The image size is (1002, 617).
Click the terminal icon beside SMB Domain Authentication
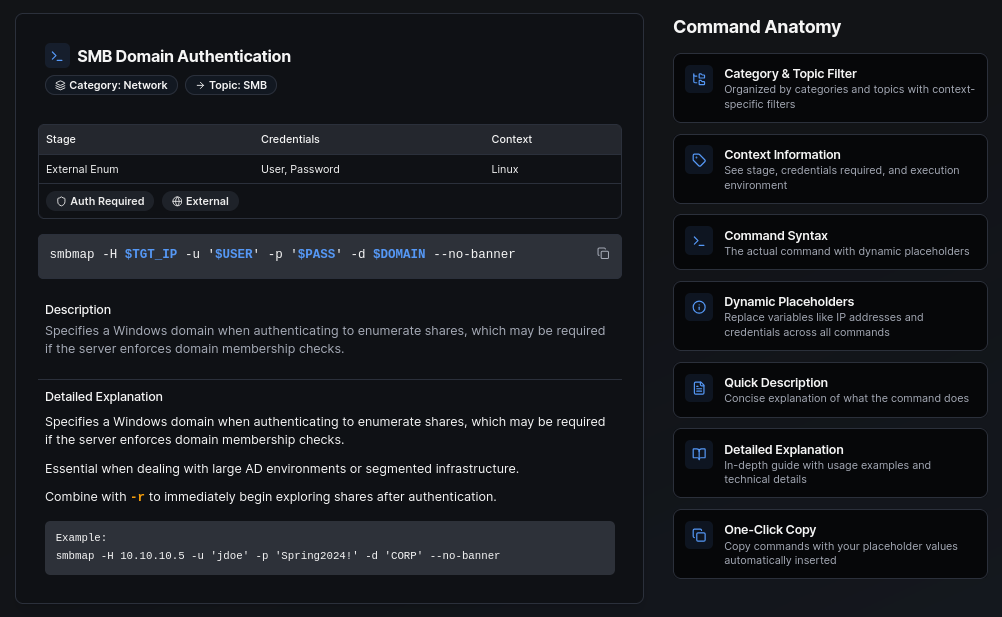pyautogui.click(x=57, y=56)
